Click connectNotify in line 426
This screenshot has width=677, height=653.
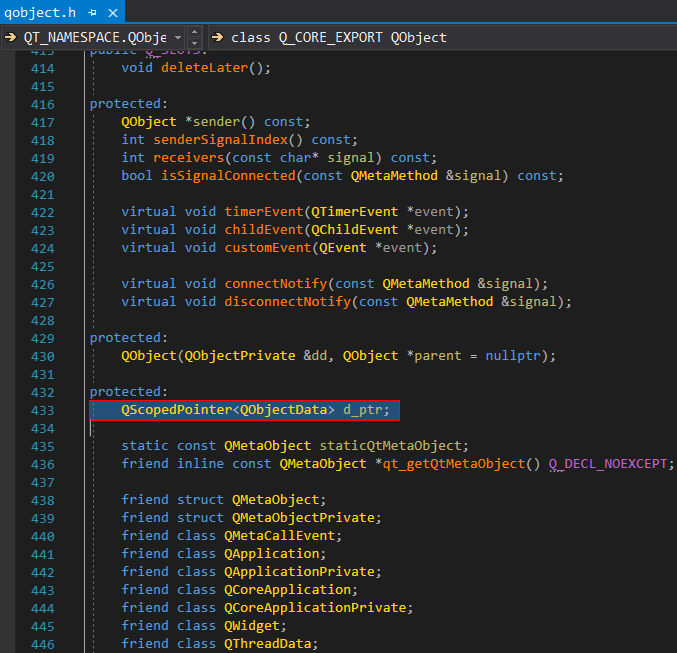(276, 284)
